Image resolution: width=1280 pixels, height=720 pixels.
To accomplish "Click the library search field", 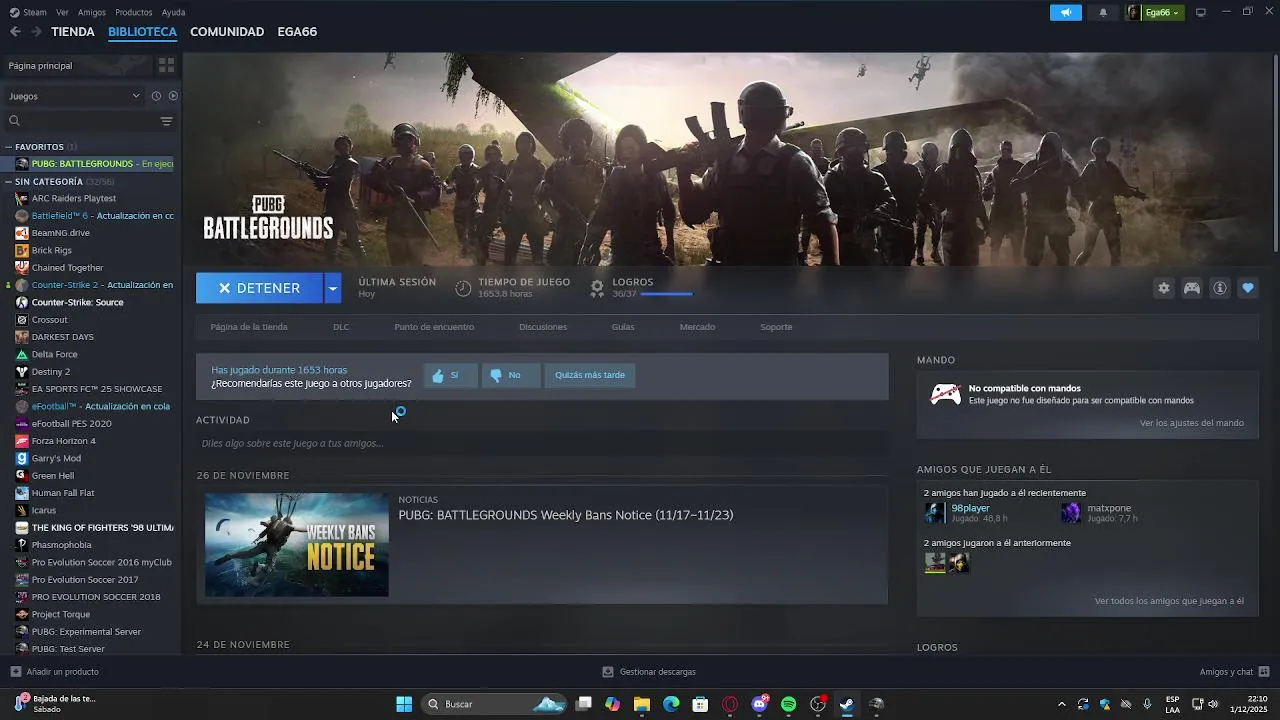I will coord(80,121).
